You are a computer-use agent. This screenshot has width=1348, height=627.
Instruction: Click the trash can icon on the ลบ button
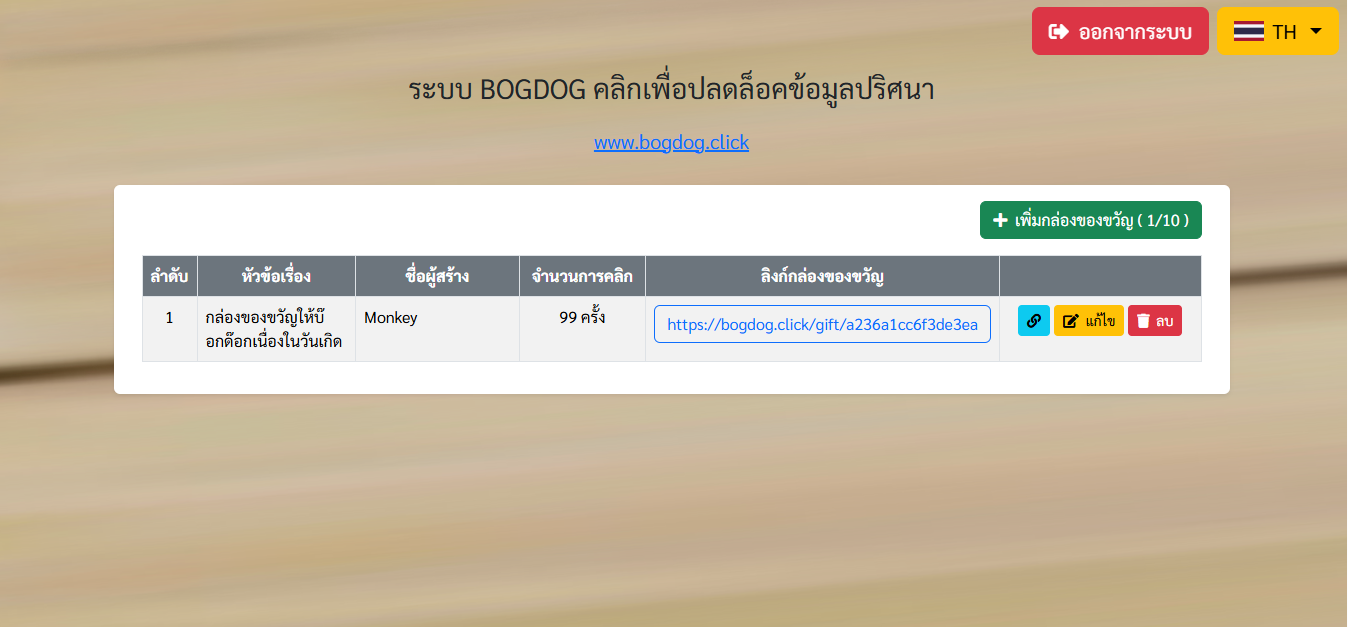coord(1143,321)
